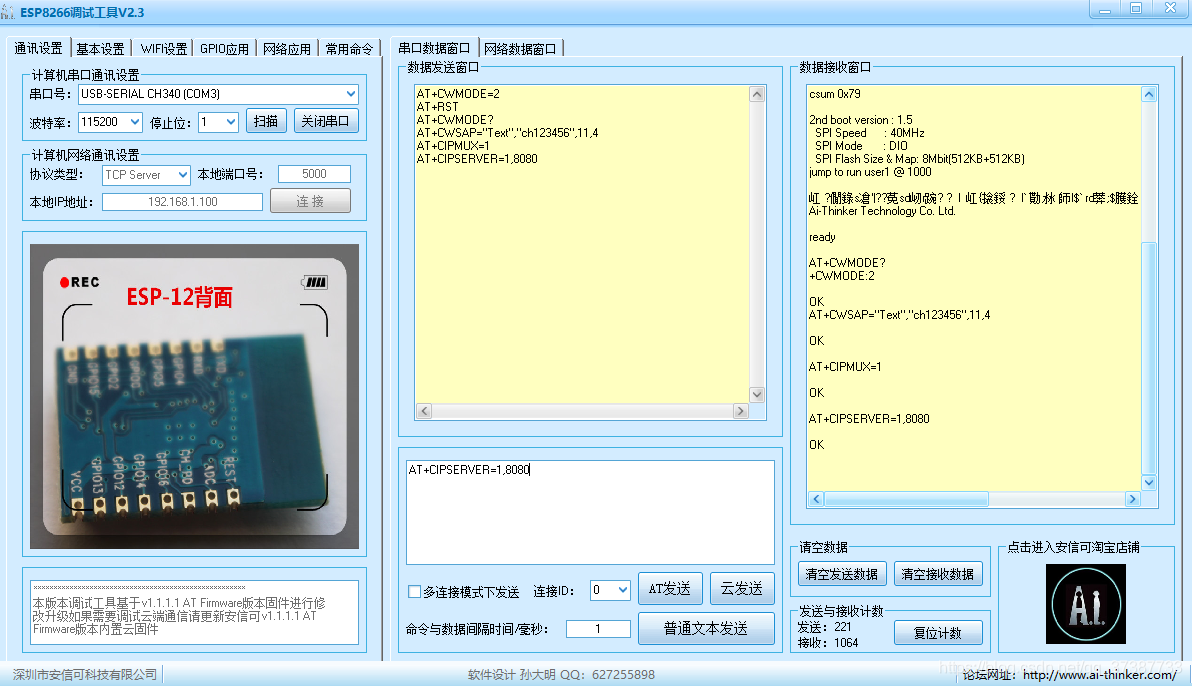Open the www.ai-thinker.com forum link
Viewport: 1192px width, 686px height.
pyautogui.click(x=1099, y=675)
